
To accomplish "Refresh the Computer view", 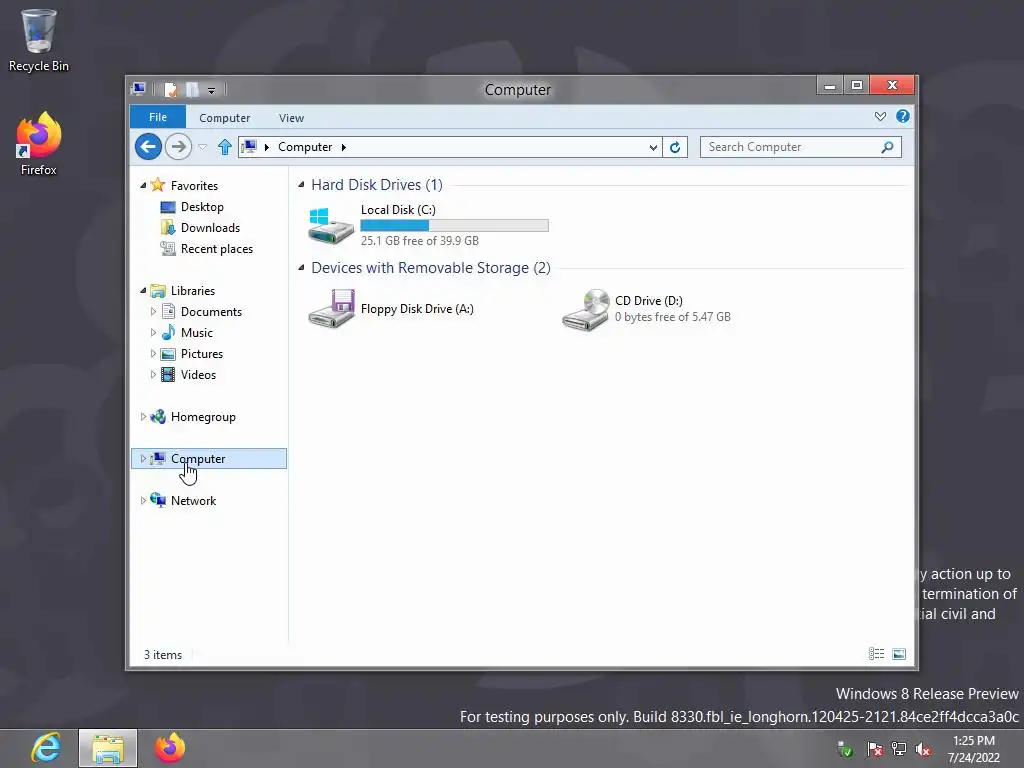I will [675, 147].
